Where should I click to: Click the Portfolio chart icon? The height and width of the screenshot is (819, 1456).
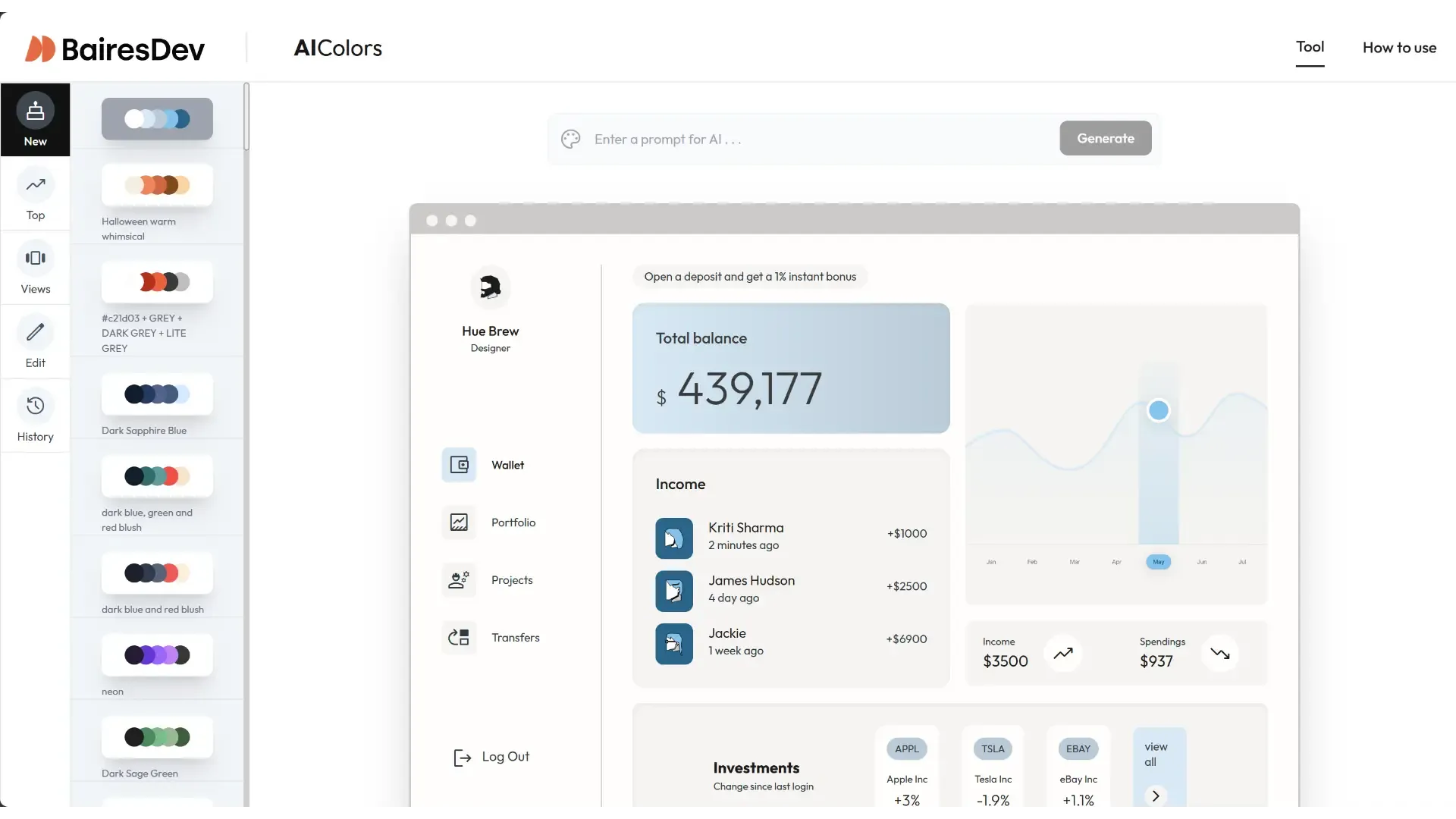[x=459, y=522]
